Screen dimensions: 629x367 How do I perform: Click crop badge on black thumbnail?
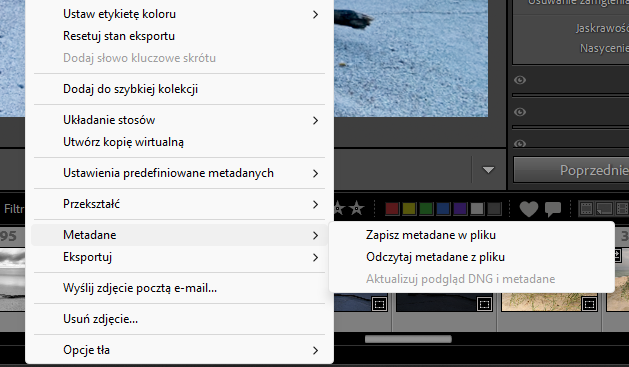[485, 304]
